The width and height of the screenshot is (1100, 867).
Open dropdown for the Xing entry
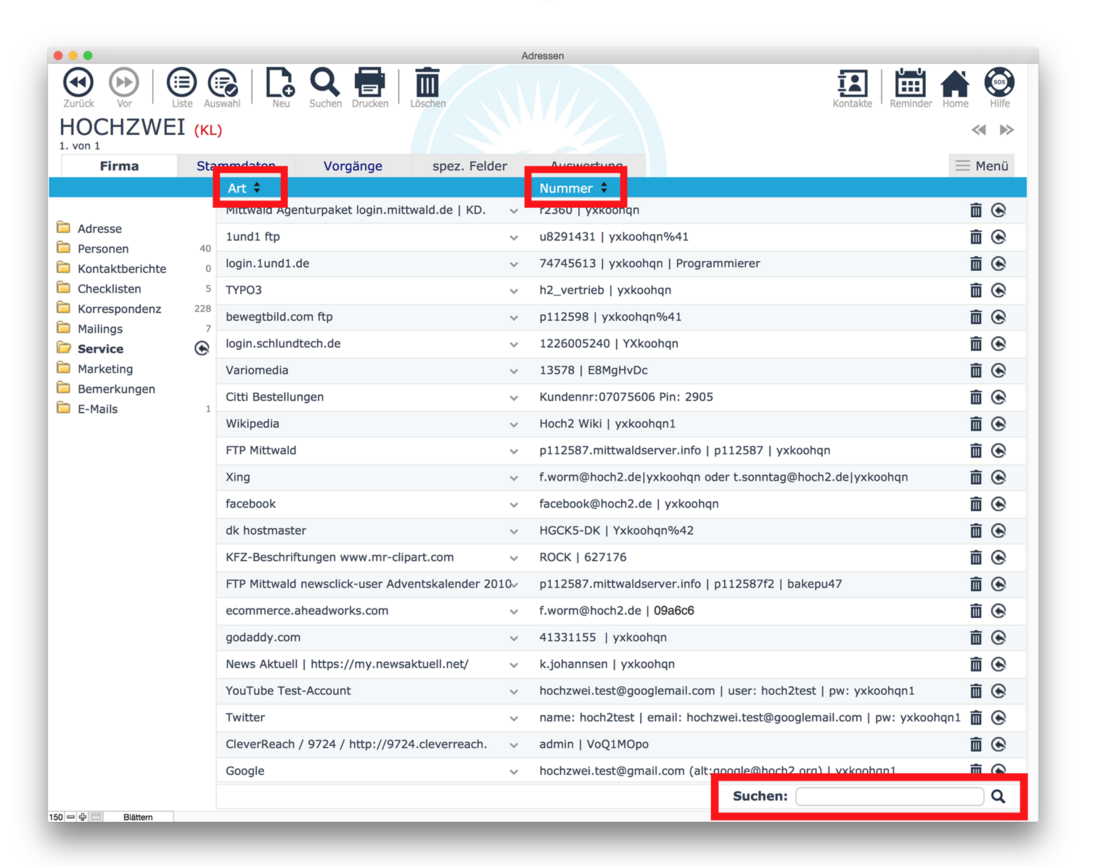(x=514, y=478)
